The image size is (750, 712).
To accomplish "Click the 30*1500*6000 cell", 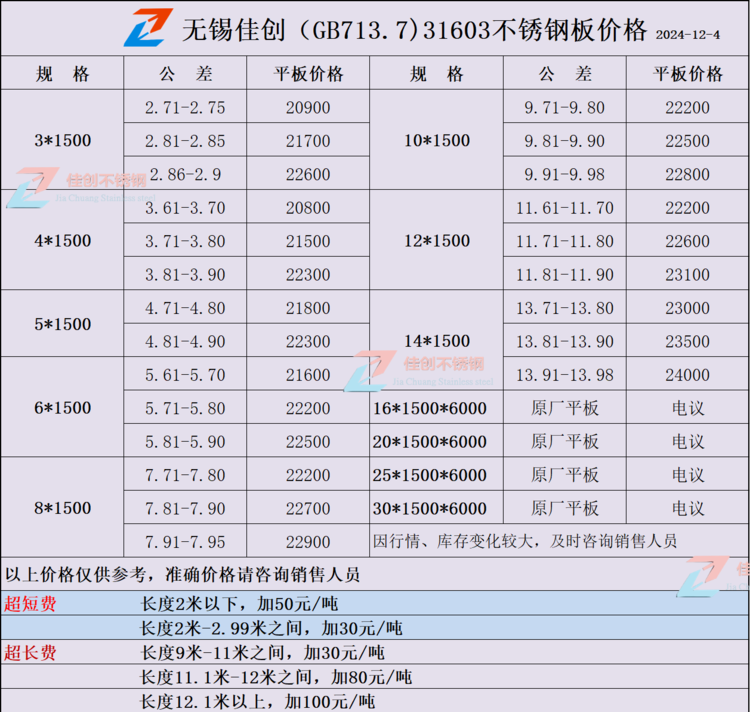I will click(437, 508).
